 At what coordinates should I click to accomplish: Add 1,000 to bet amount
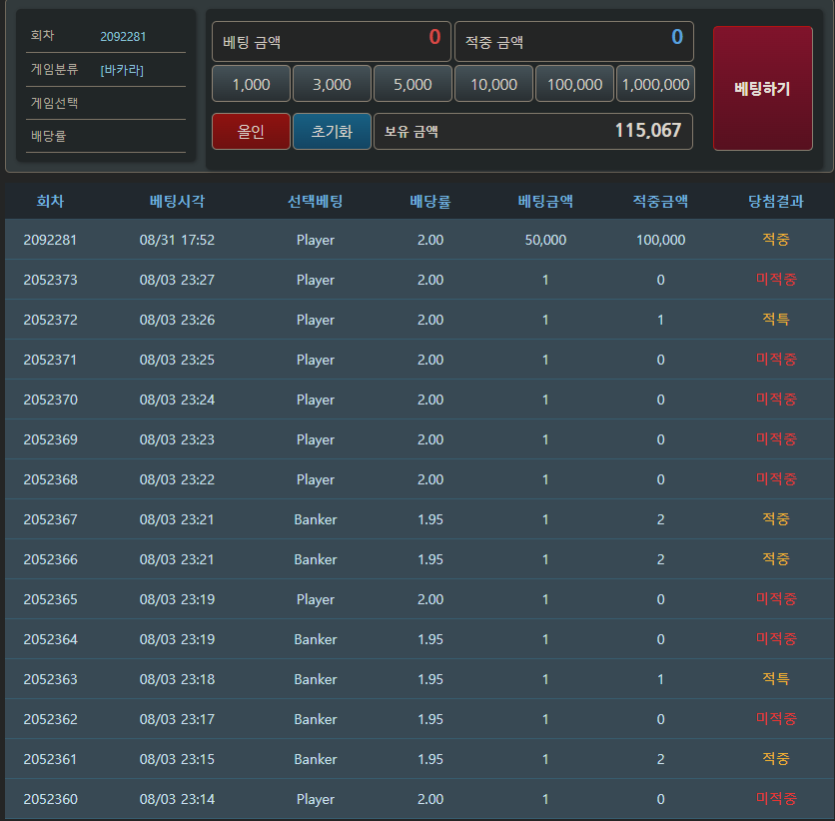(x=251, y=84)
